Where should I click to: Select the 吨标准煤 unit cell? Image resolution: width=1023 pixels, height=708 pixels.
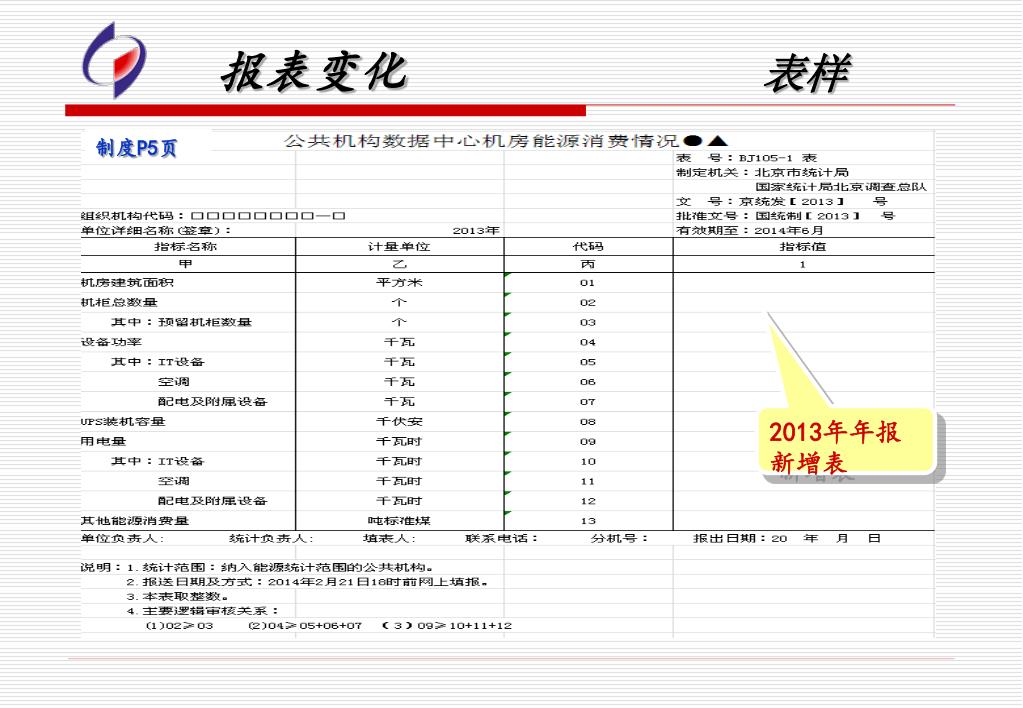[x=399, y=521]
